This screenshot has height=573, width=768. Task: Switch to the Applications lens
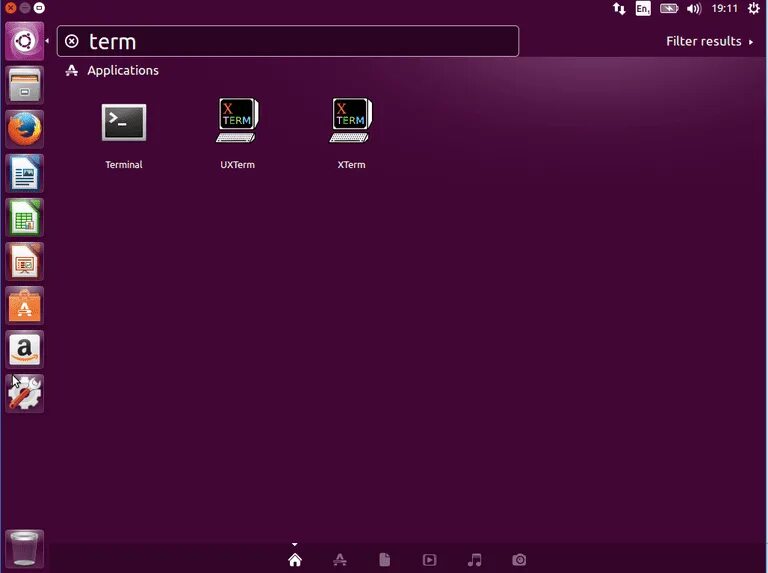[340, 559]
